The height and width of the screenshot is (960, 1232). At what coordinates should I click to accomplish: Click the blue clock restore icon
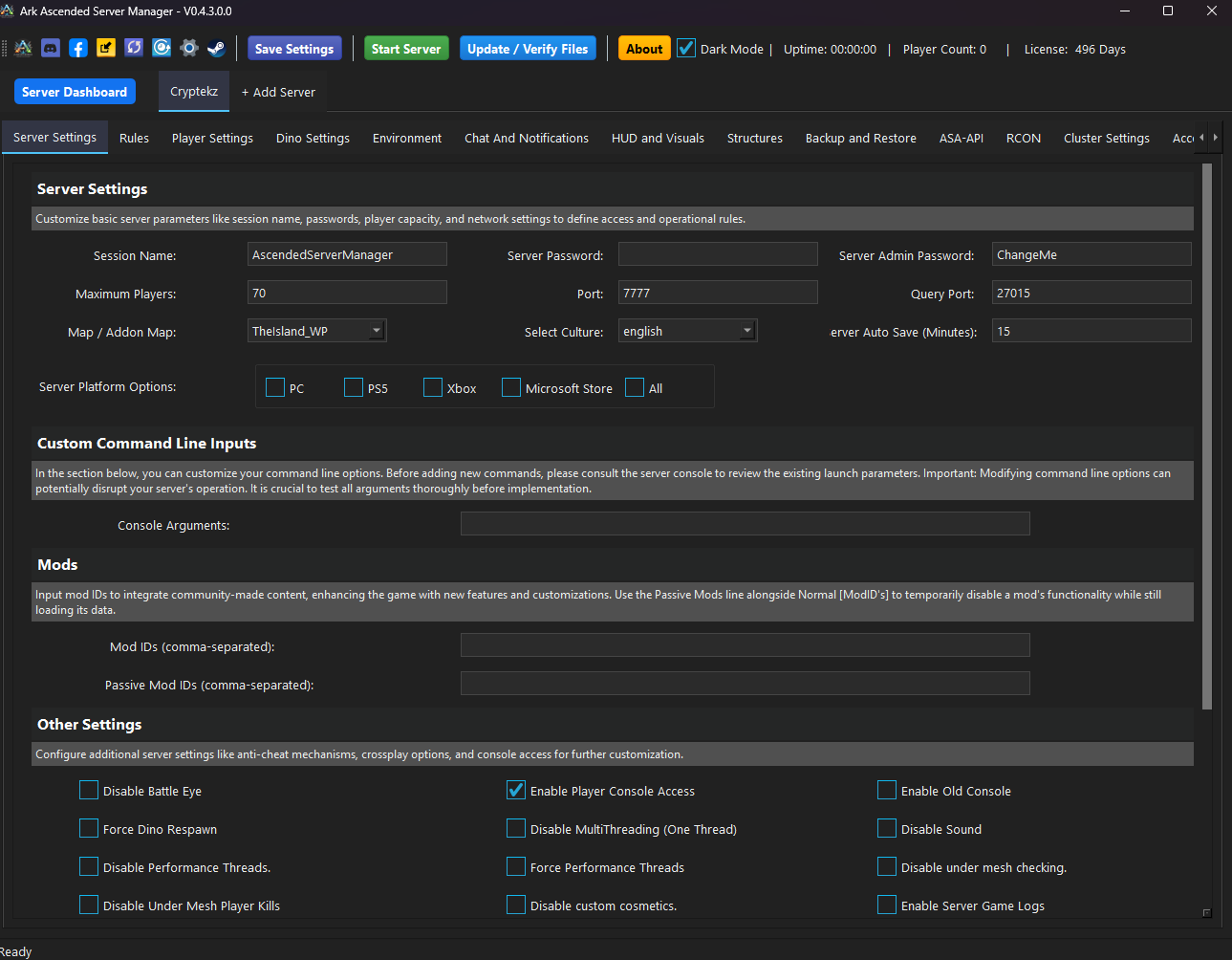pyautogui.click(x=162, y=48)
